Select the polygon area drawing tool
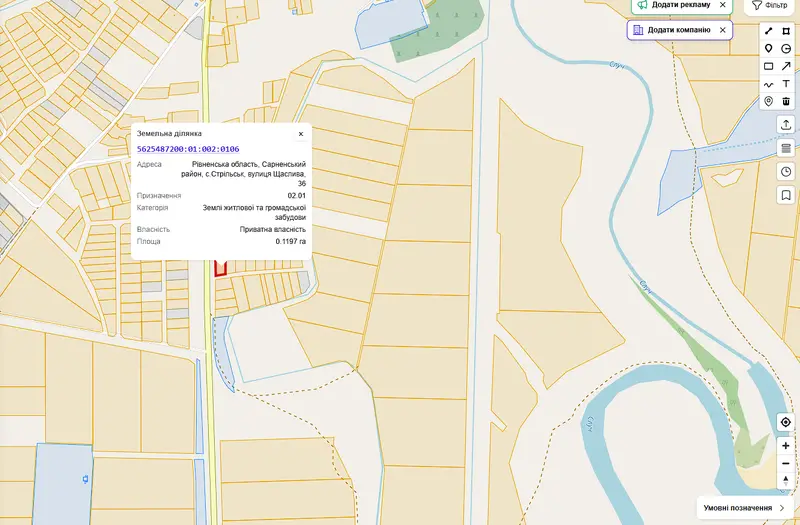 (786, 31)
